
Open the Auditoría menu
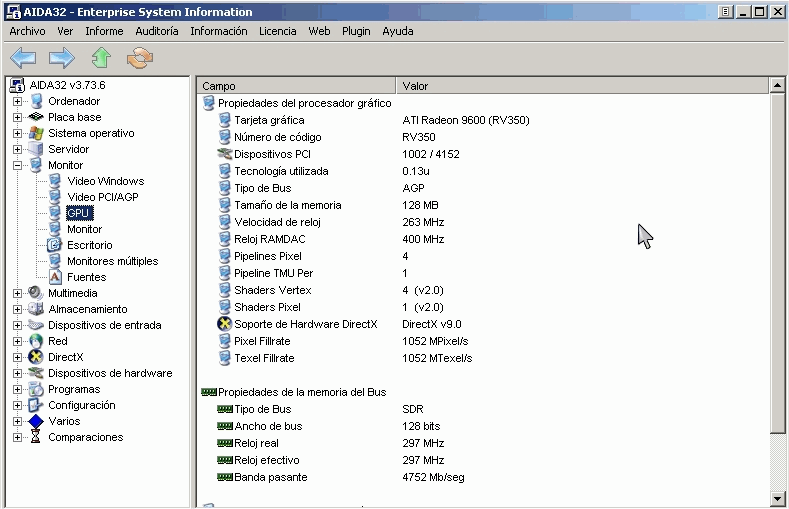pos(156,31)
